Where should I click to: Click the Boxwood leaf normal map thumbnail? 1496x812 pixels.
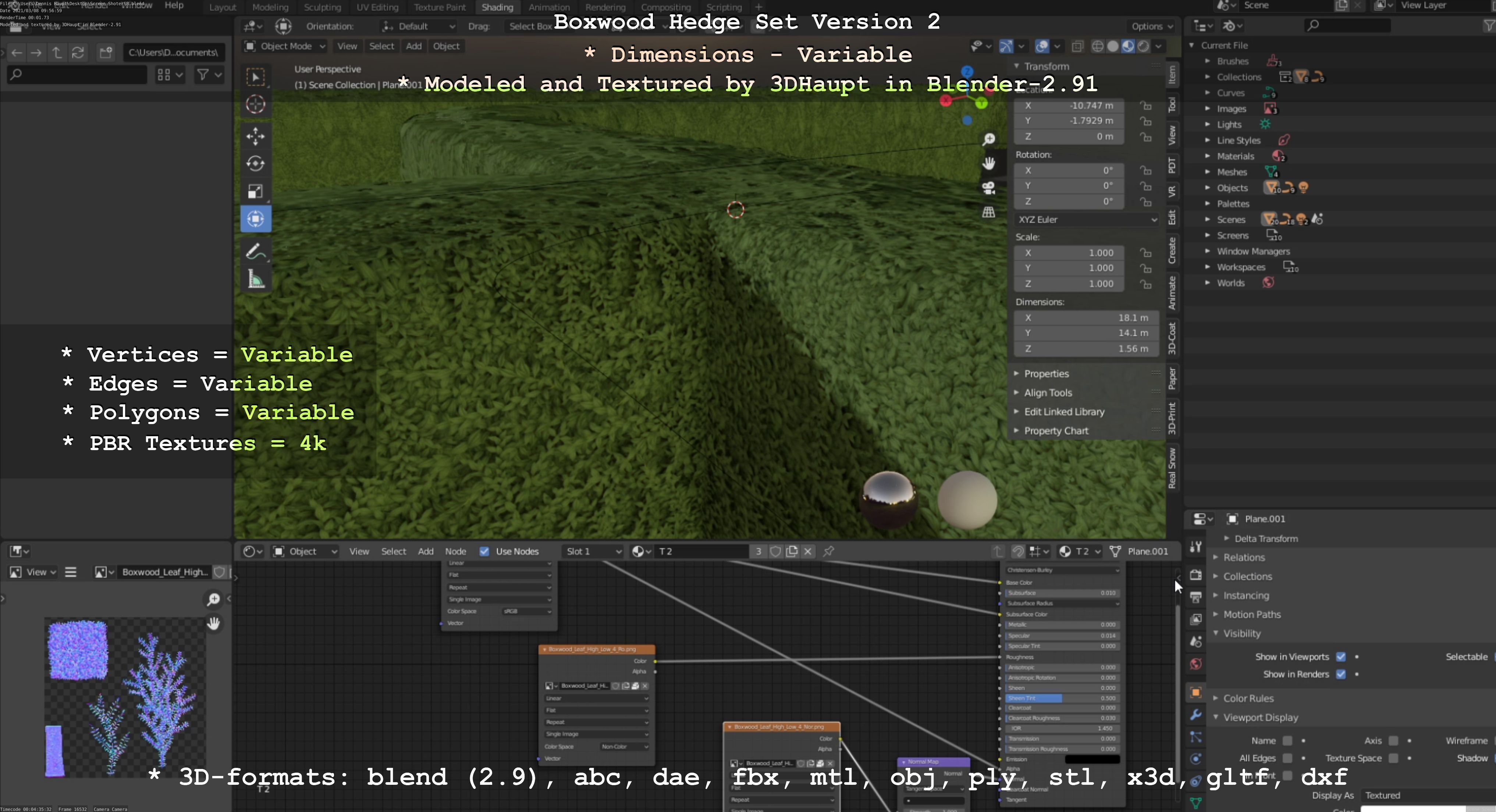125,698
